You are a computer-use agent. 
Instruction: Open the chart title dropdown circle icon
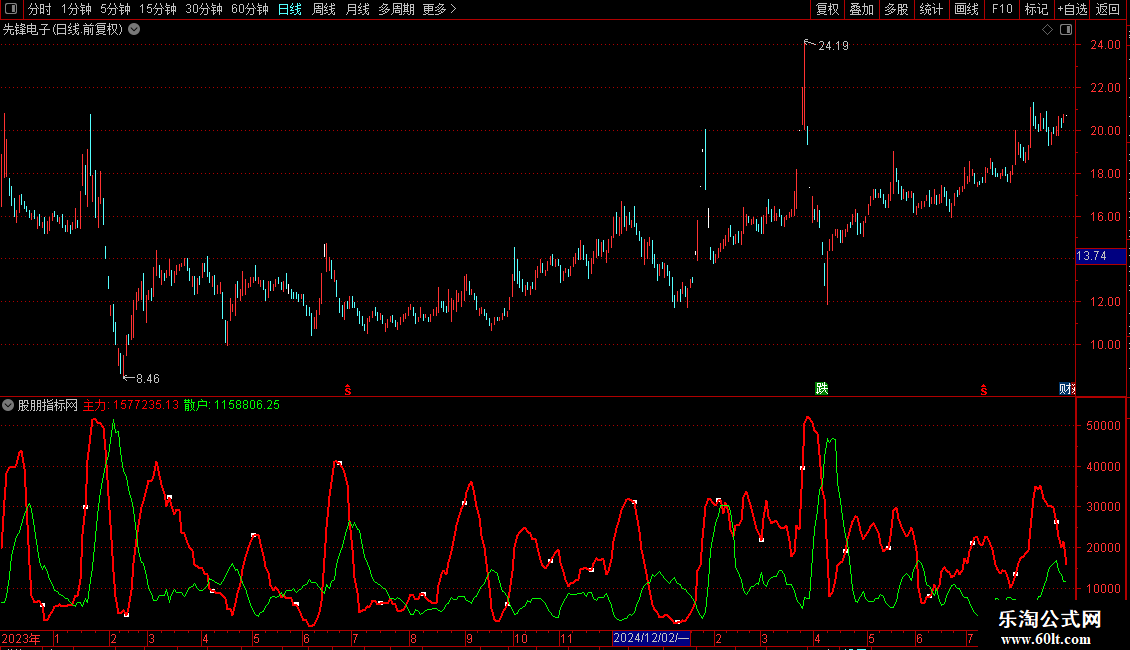point(134,30)
